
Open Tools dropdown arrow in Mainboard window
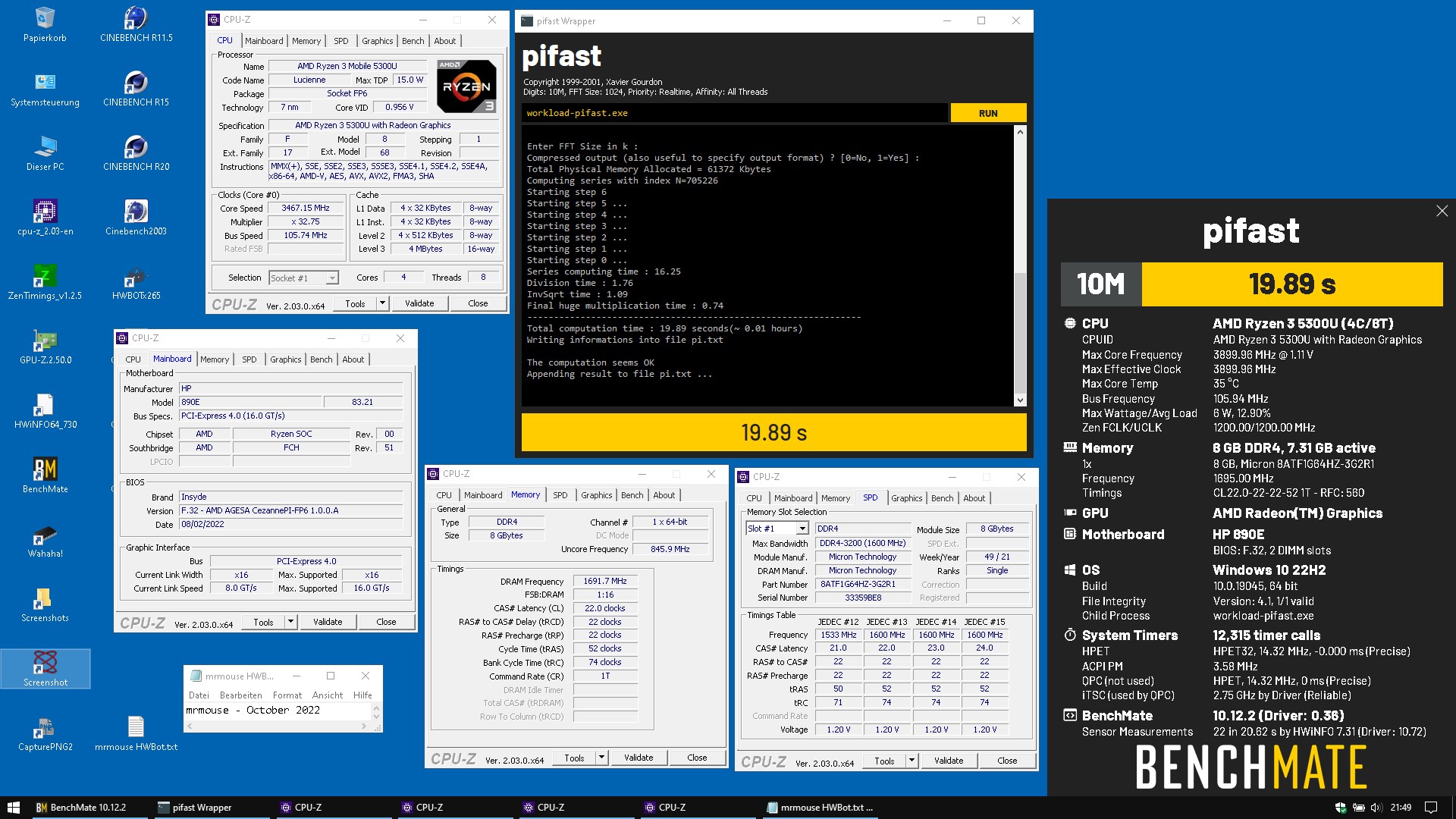point(290,622)
